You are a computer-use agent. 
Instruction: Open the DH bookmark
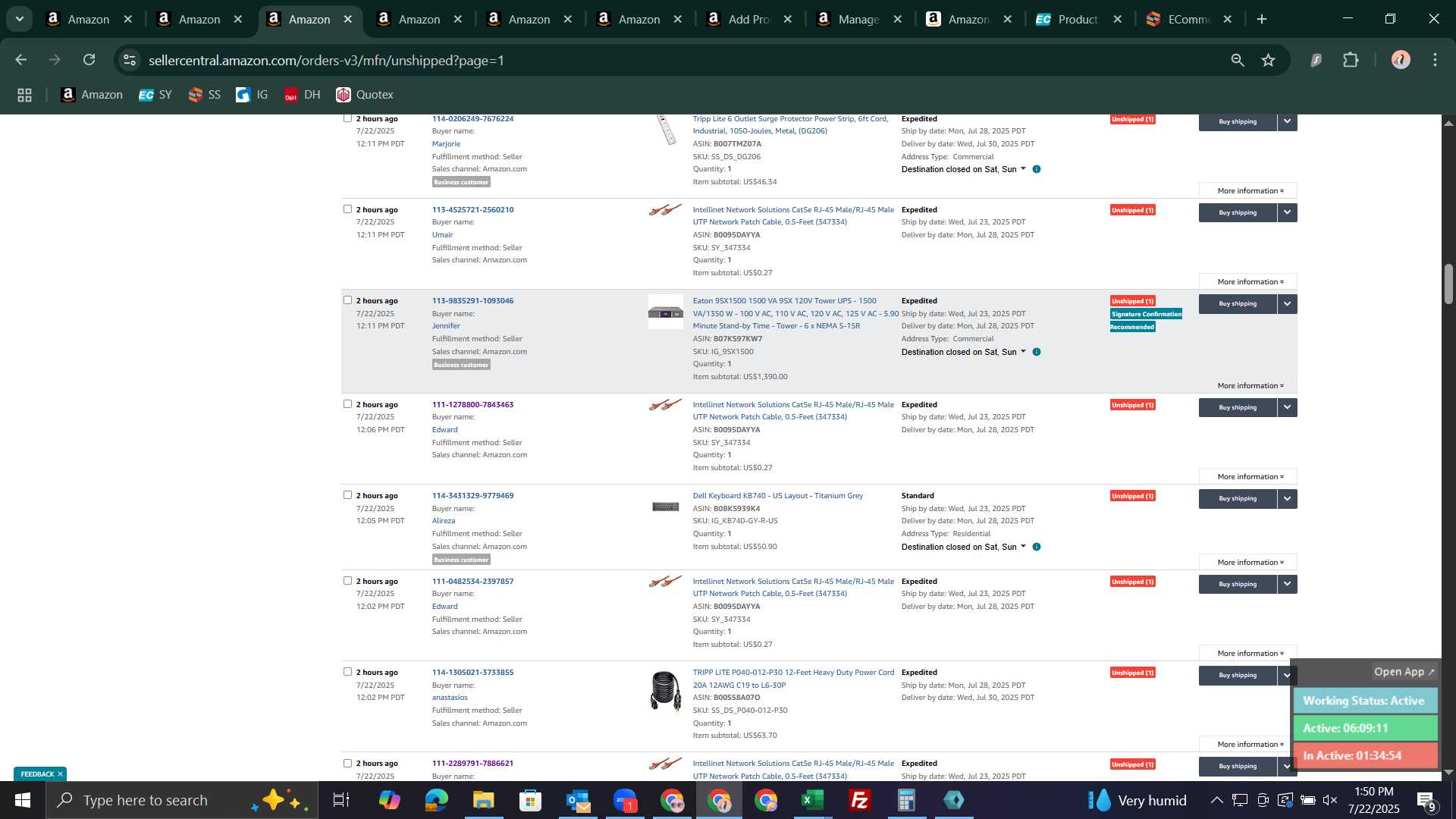tap(302, 95)
